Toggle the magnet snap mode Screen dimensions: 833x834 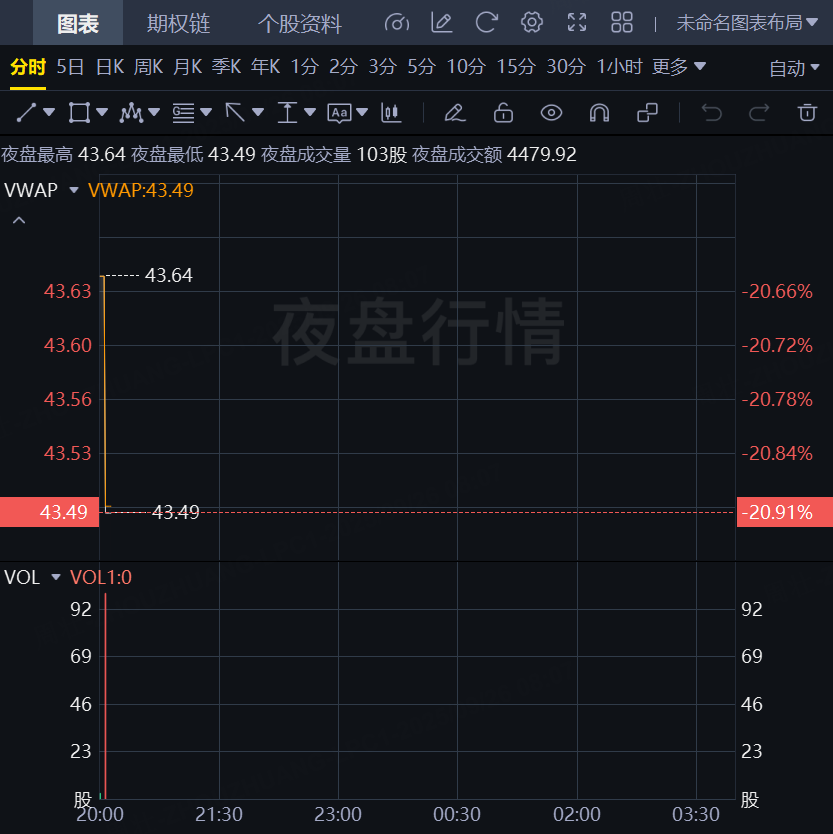[599, 112]
